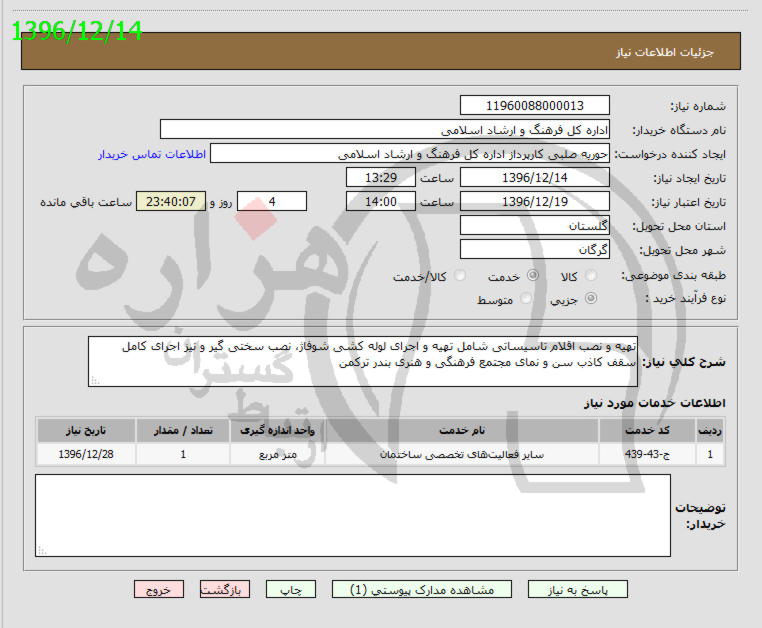Viewport: 762px width, 628px height.
Task: Select the کالا/خدمت radio button
Action: point(459,276)
